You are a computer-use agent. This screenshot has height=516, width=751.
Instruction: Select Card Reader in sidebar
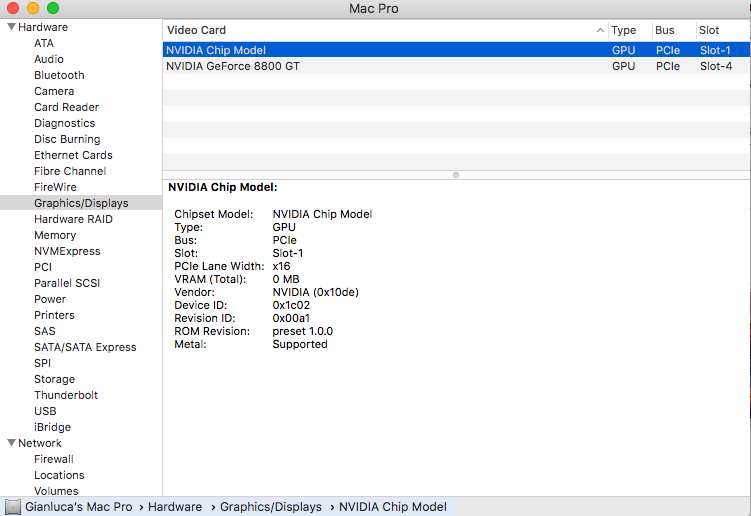[x=66, y=107]
